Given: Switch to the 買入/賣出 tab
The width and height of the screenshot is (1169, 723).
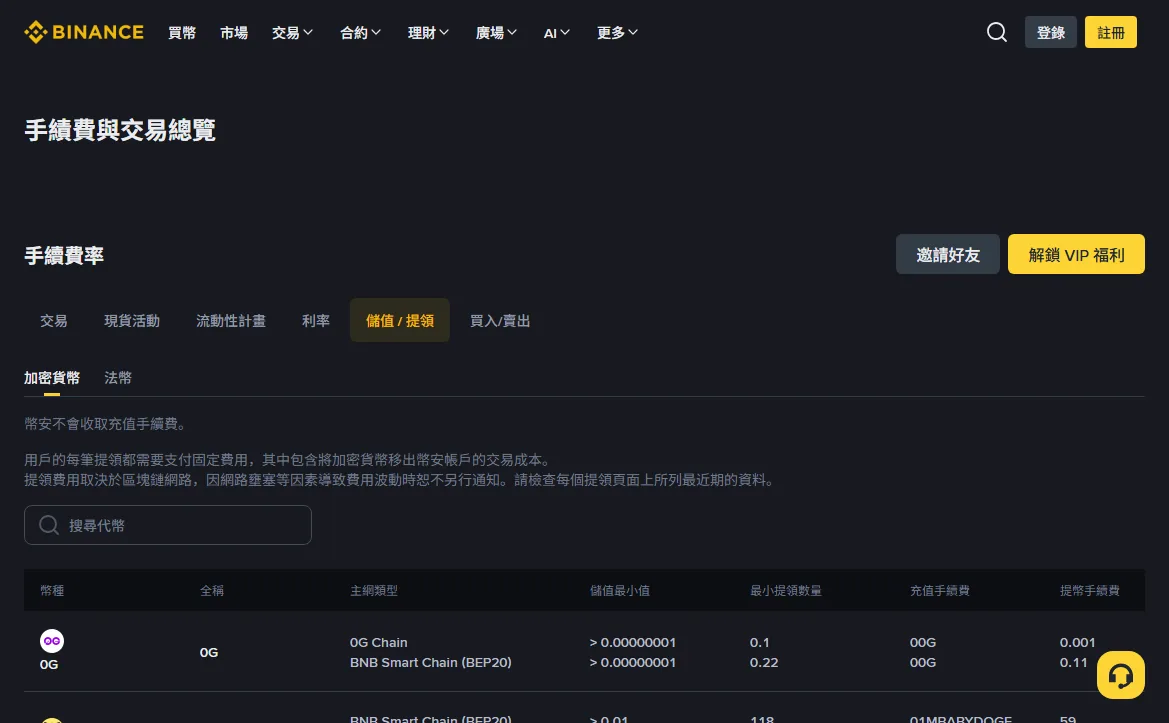Looking at the screenshot, I should (500, 321).
